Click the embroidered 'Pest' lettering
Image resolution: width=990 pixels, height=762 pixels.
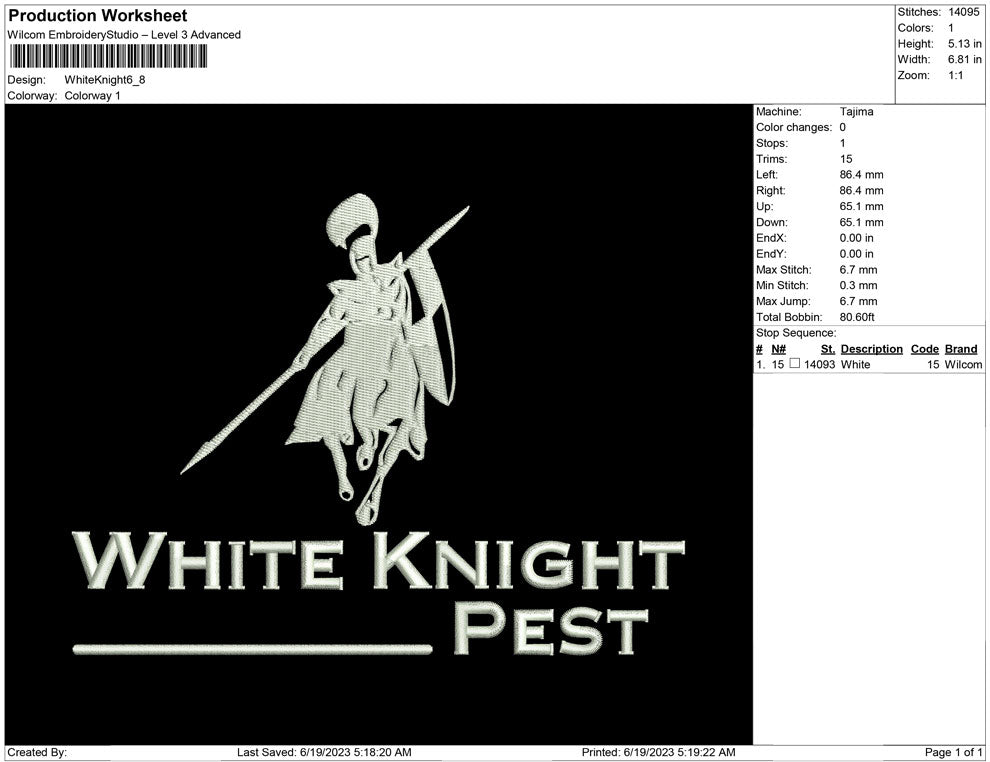[551, 628]
